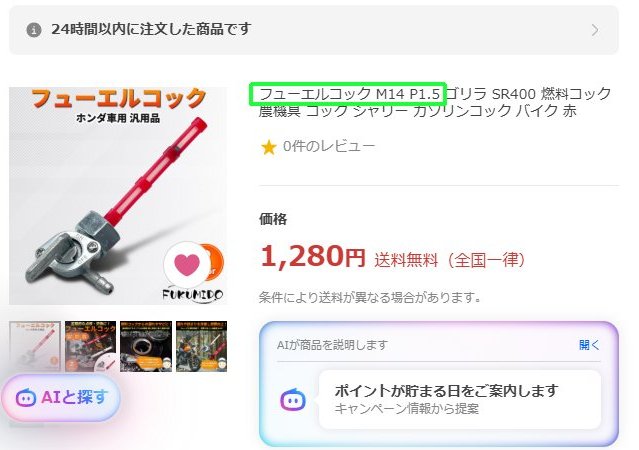The width and height of the screenshot is (639, 450).
Task: Click the 24時間以内に注文した商品です banner
Action: [x=314, y=30]
